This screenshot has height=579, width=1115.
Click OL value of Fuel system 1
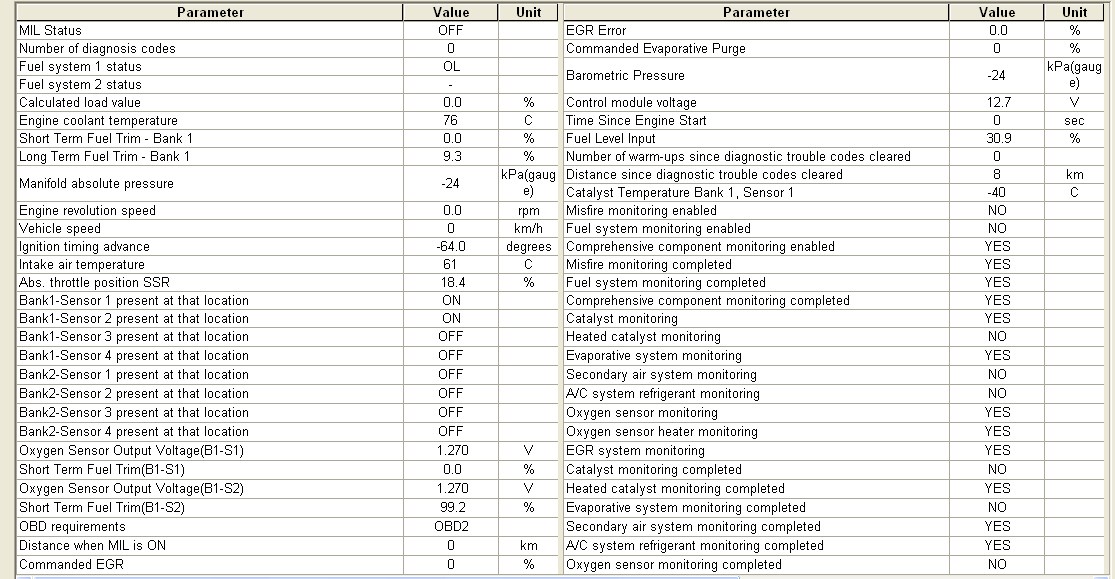451,66
